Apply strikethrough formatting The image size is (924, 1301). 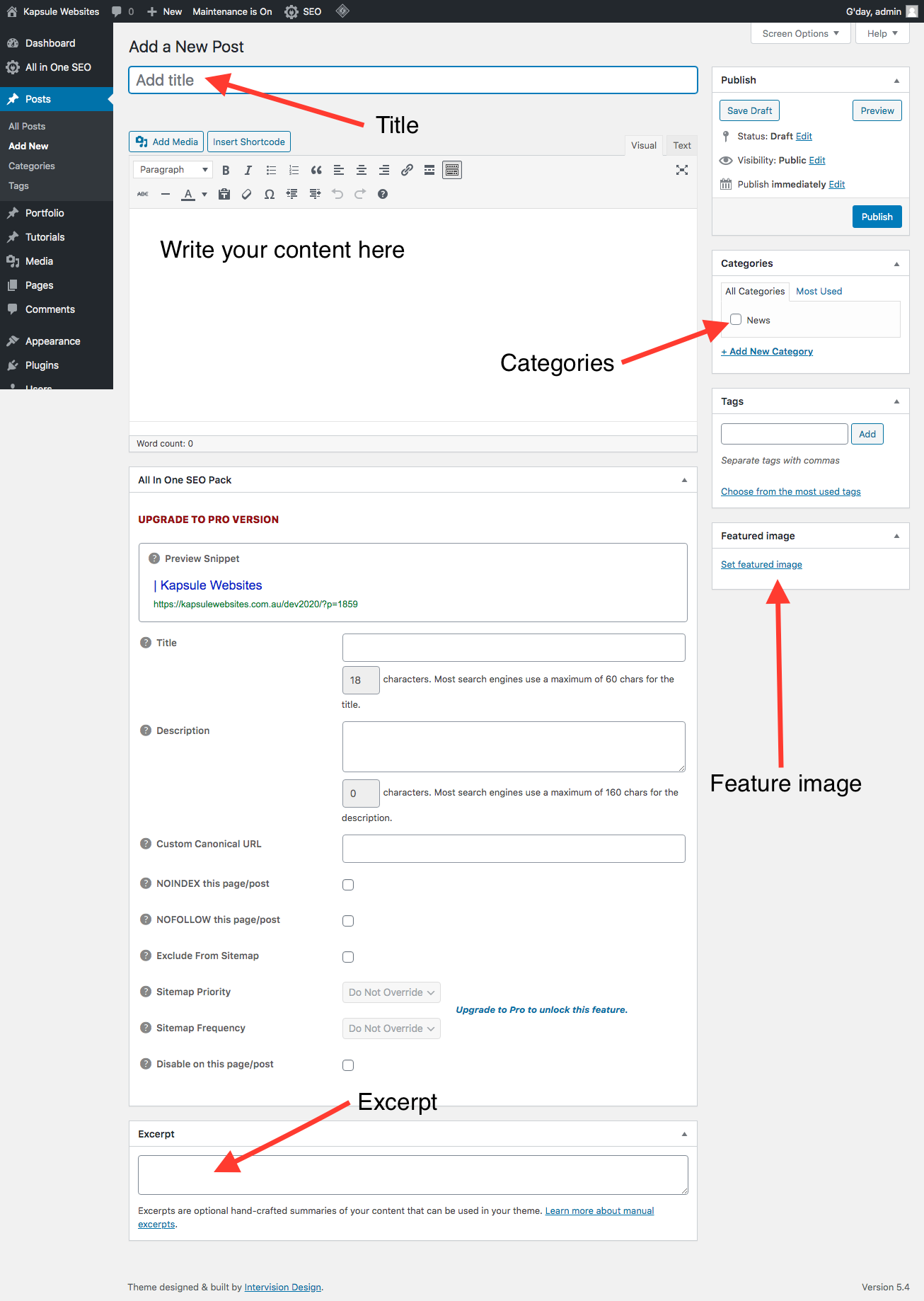point(142,194)
